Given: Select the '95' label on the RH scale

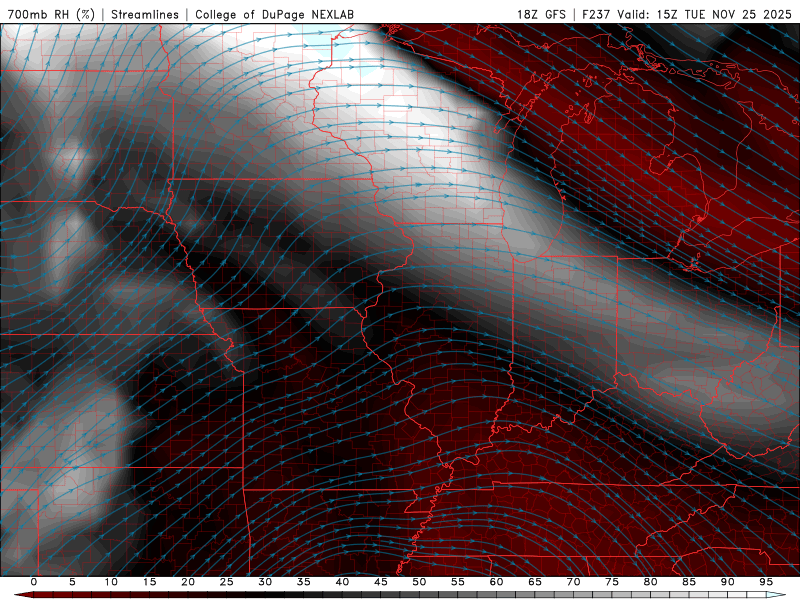Looking at the screenshot, I should pos(766,582).
